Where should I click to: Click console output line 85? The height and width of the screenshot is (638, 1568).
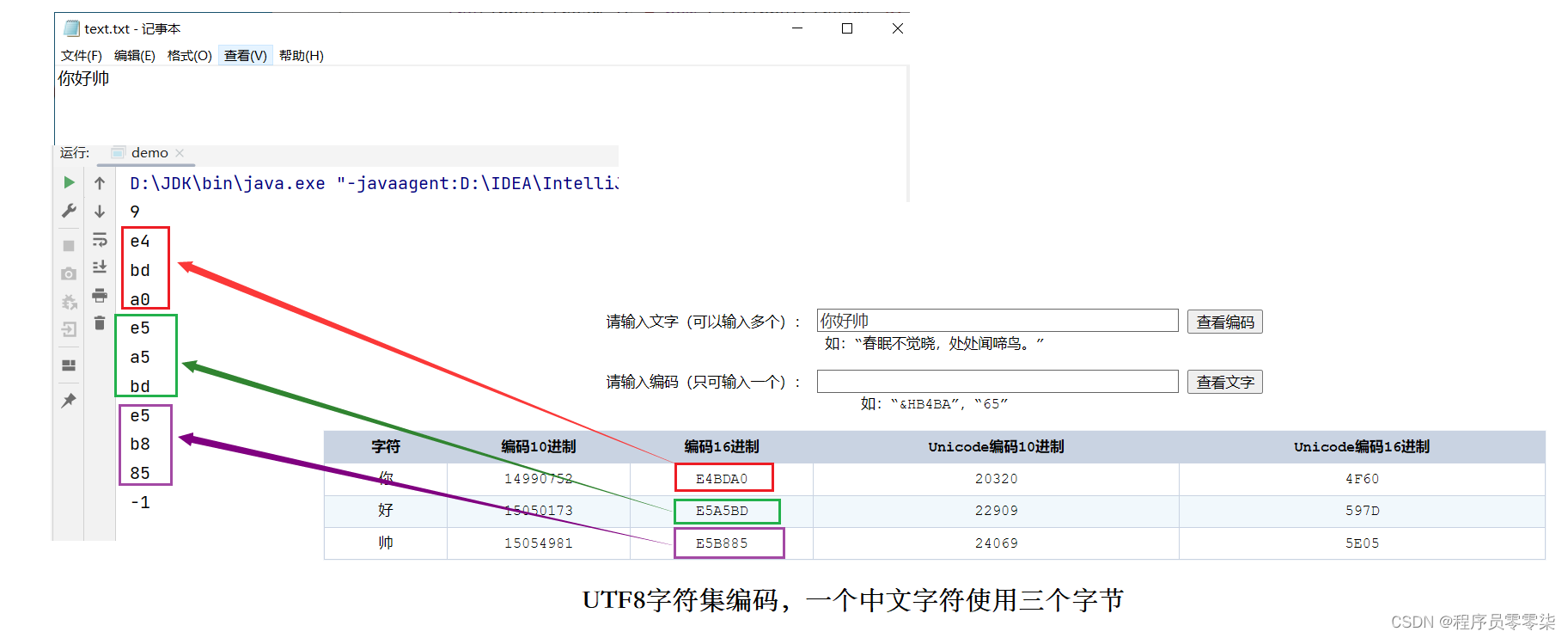(x=140, y=474)
